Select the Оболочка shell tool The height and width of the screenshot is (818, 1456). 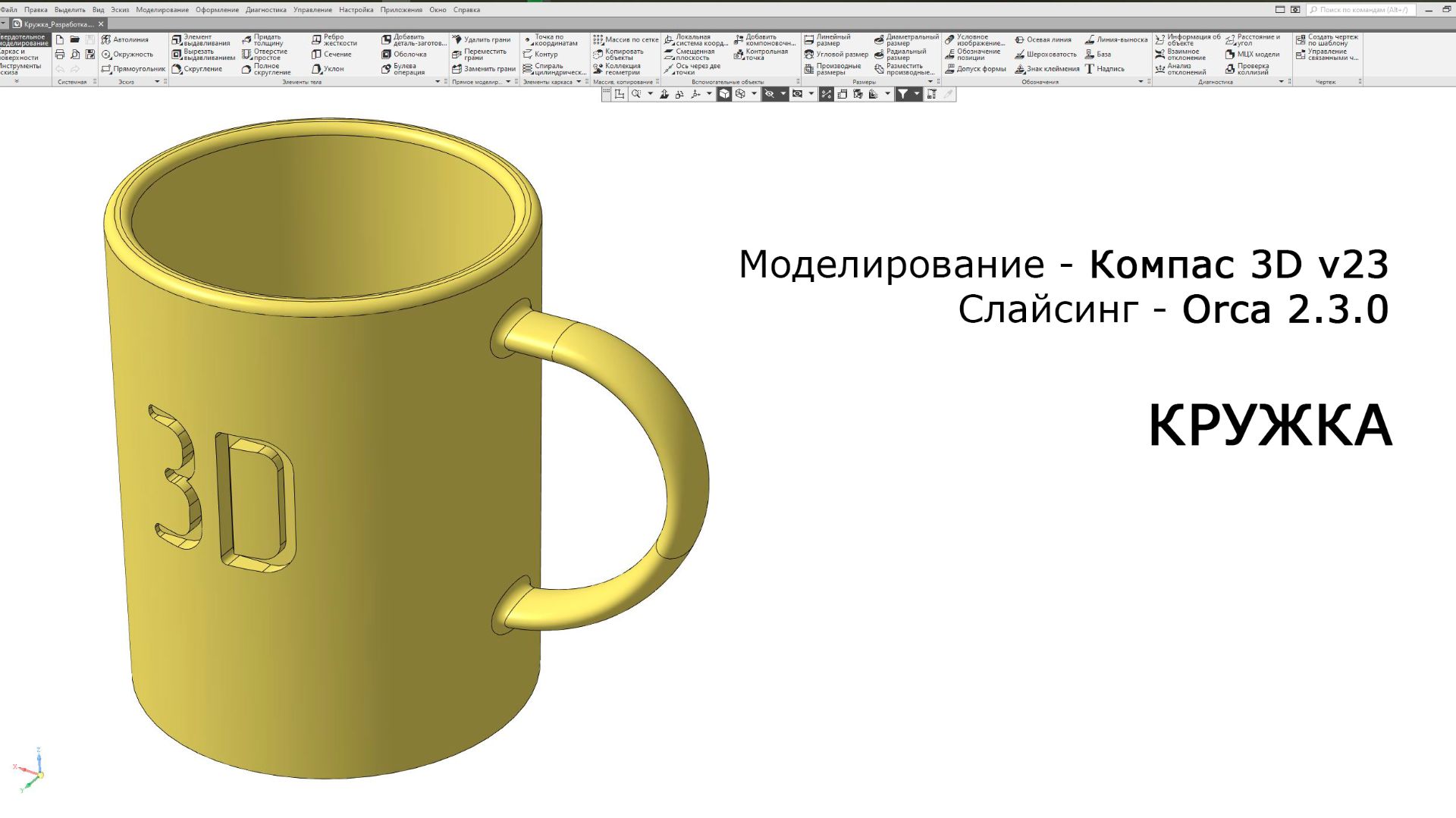point(404,55)
